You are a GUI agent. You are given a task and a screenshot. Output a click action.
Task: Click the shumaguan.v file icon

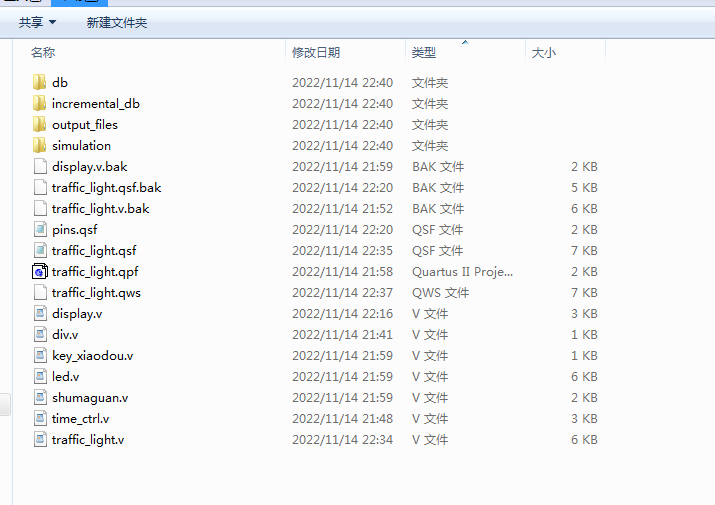coord(39,397)
